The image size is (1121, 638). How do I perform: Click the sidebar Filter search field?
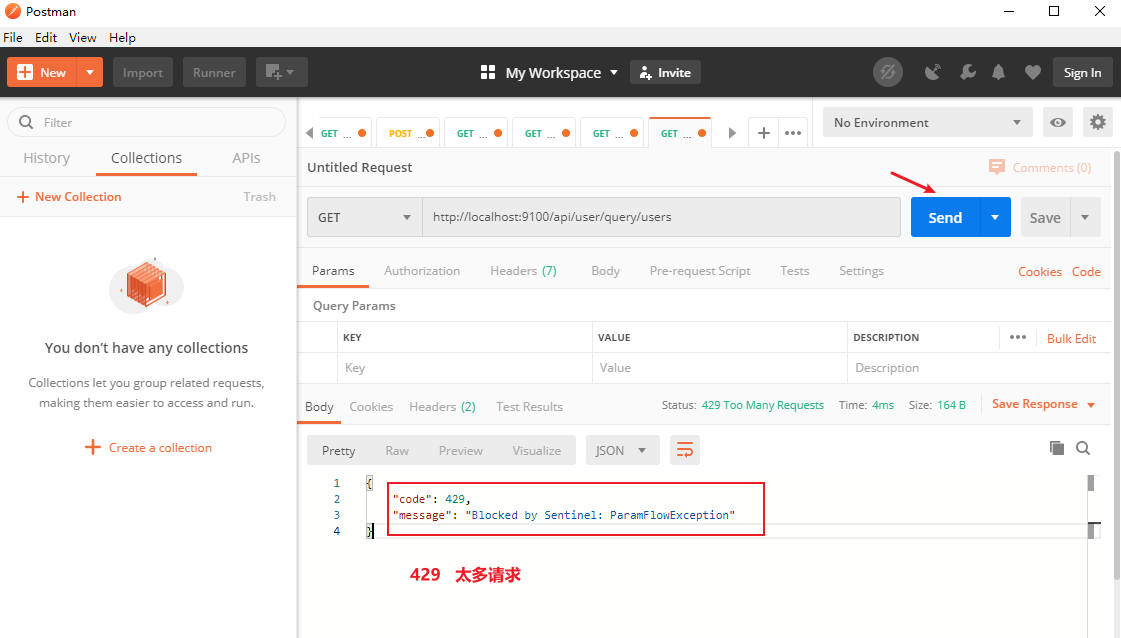[x=147, y=122]
